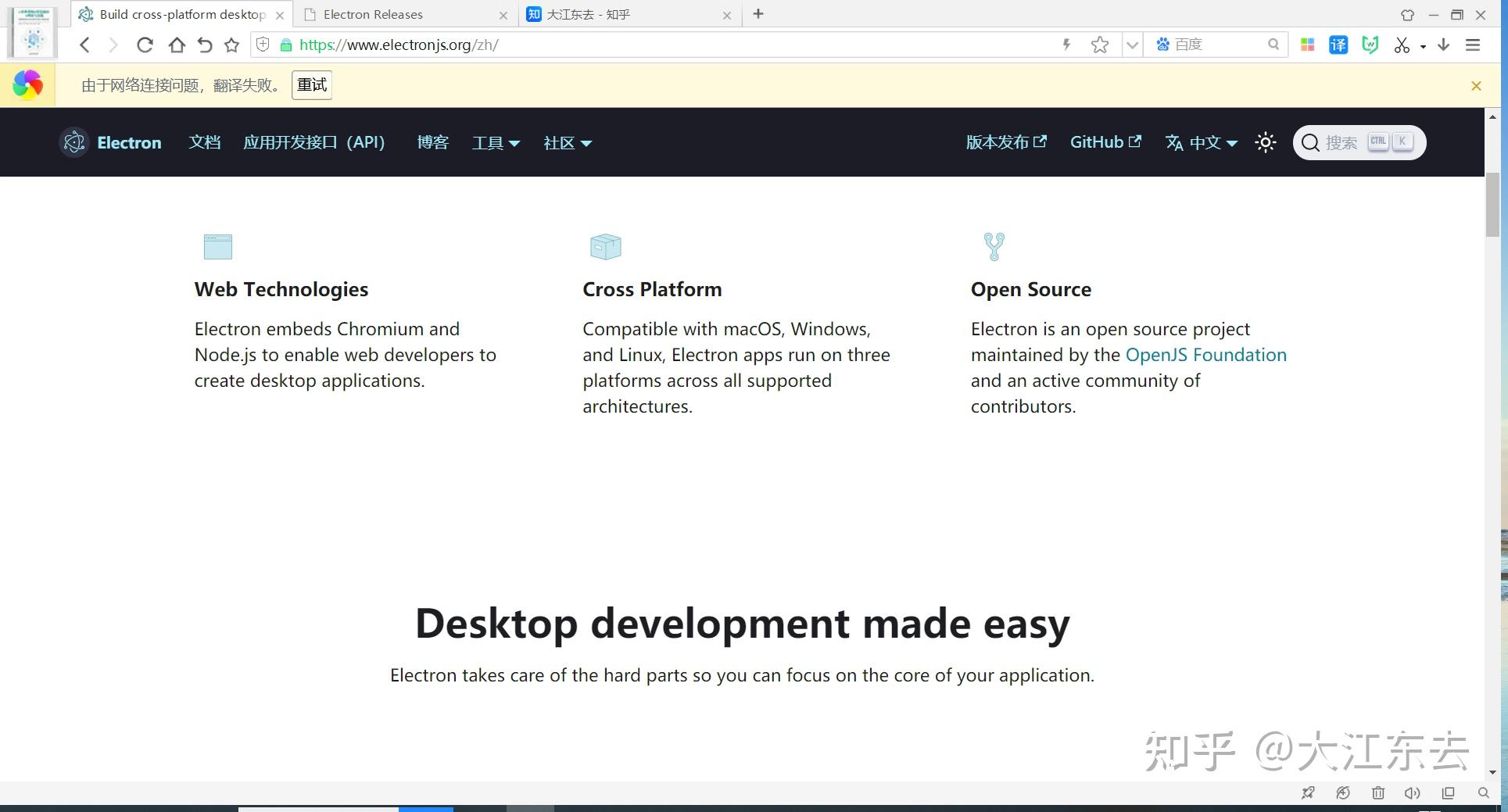Image resolution: width=1508 pixels, height=812 pixels.
Task: Click the stacked-windows icon in status bar
Action: pos(1448,793)
